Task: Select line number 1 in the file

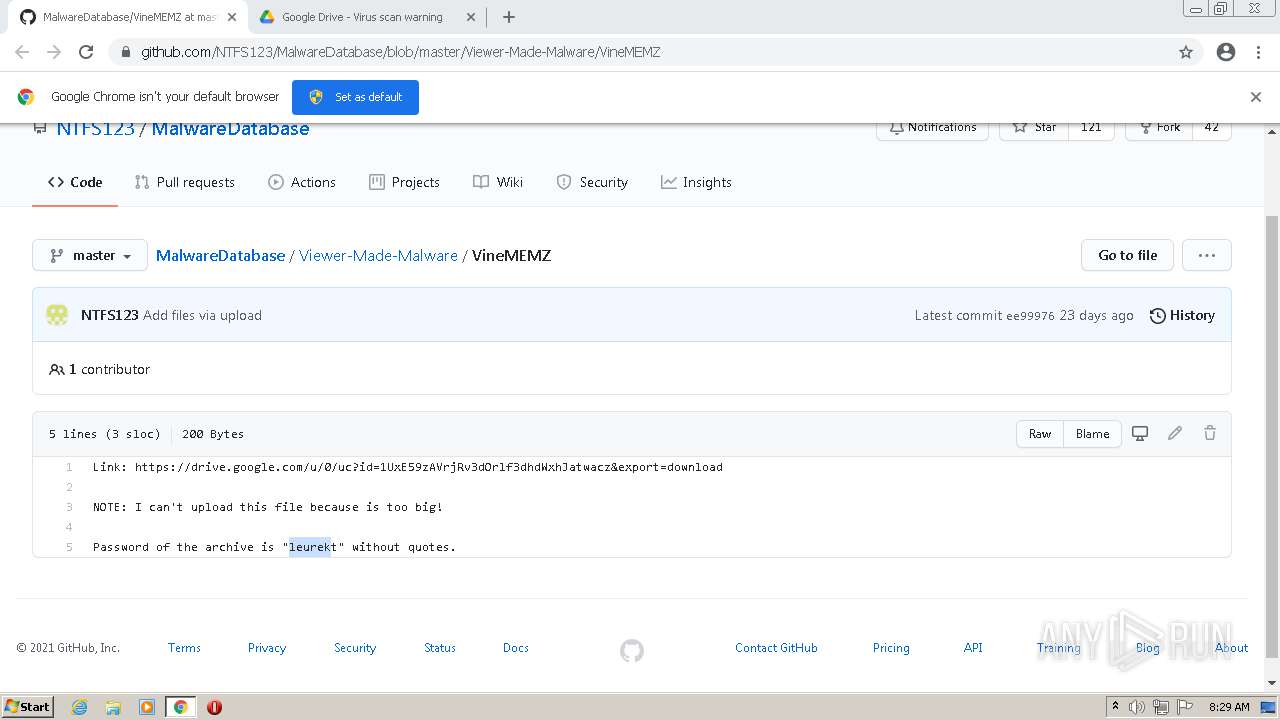Action: pyautogui.click(x=69, y=467)
